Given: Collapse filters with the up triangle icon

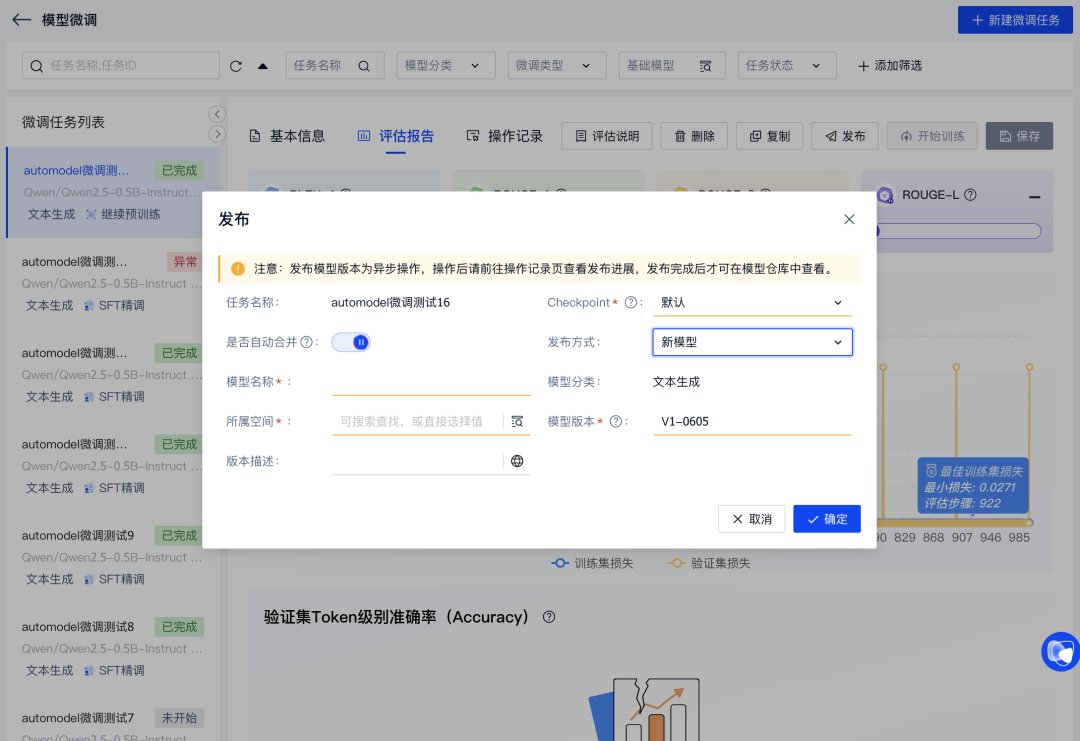Looking at the screenshot, I should coord(262,66).
